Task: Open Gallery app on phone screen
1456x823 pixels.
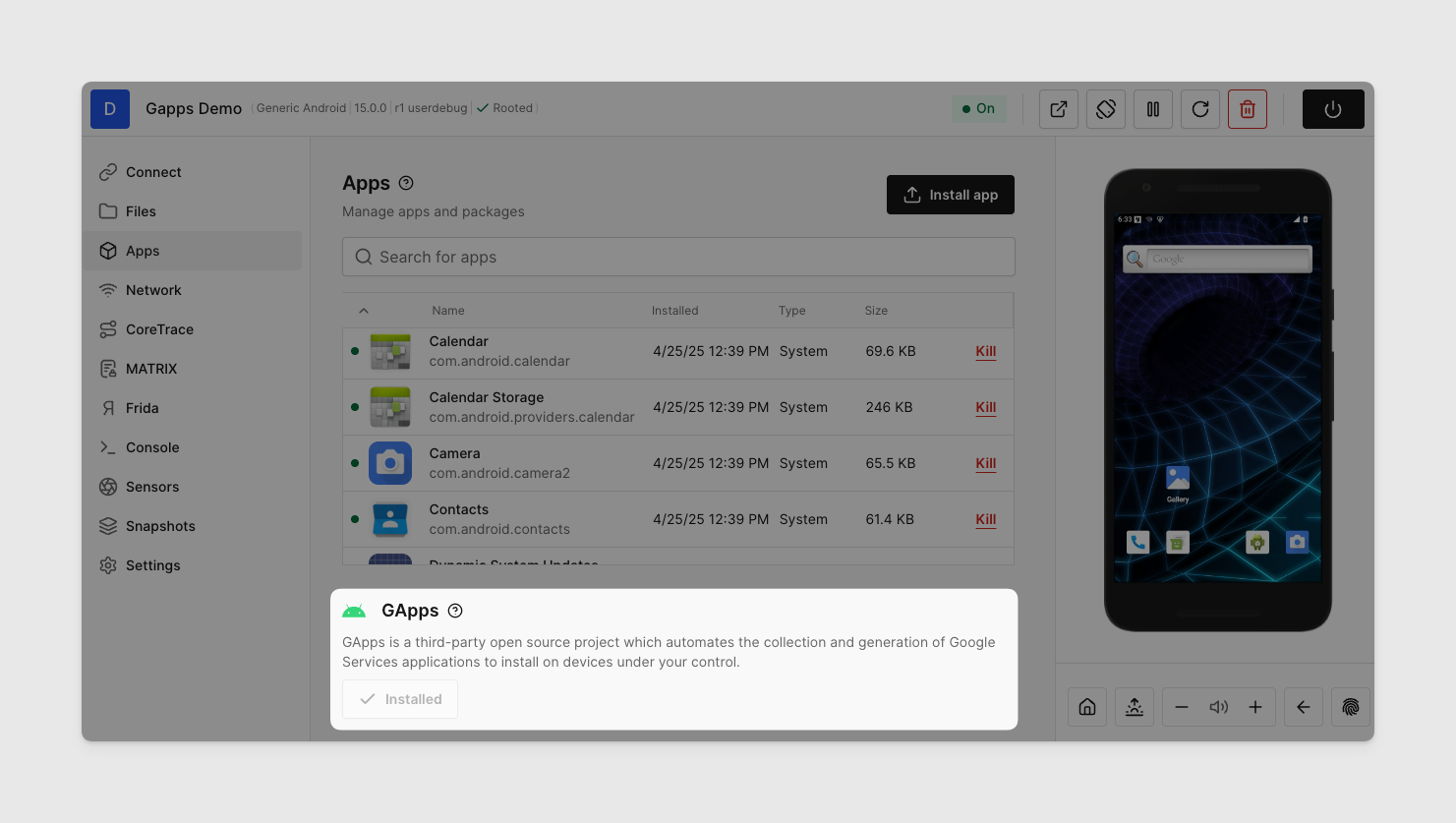Action: click(1178, 483)
